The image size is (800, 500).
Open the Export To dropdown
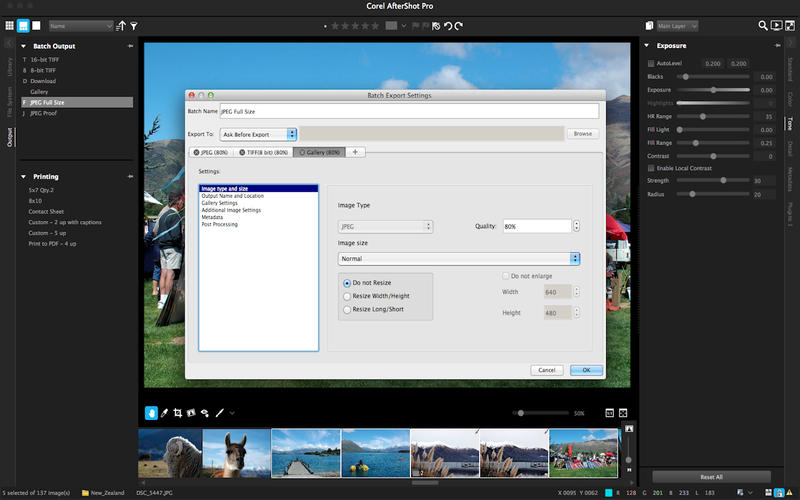click(x=258, y=133)
